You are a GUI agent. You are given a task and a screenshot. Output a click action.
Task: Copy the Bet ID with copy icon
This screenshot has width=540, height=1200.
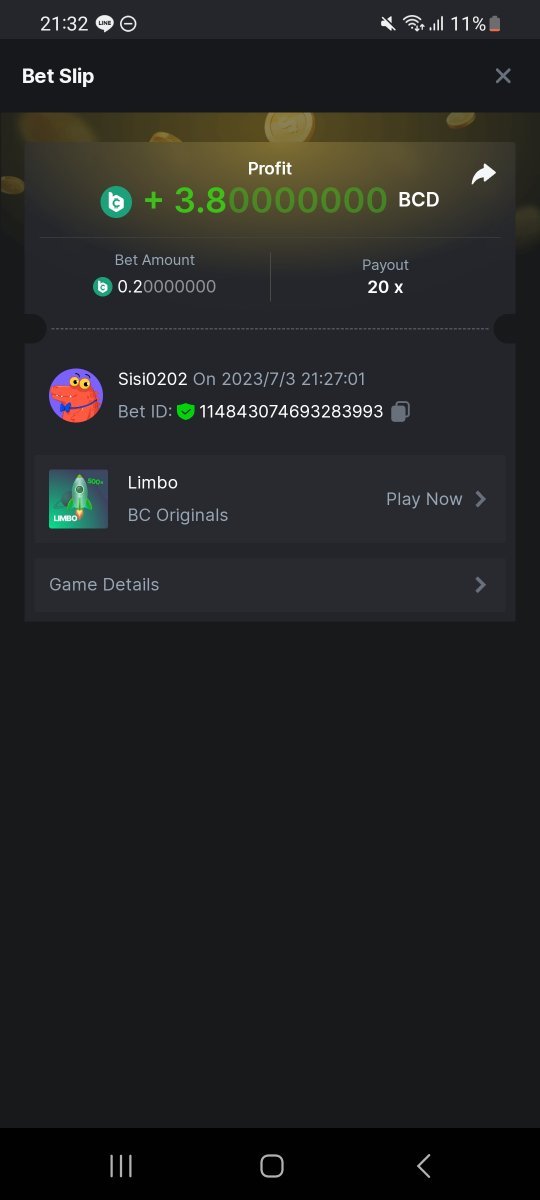tap(400, 411)
